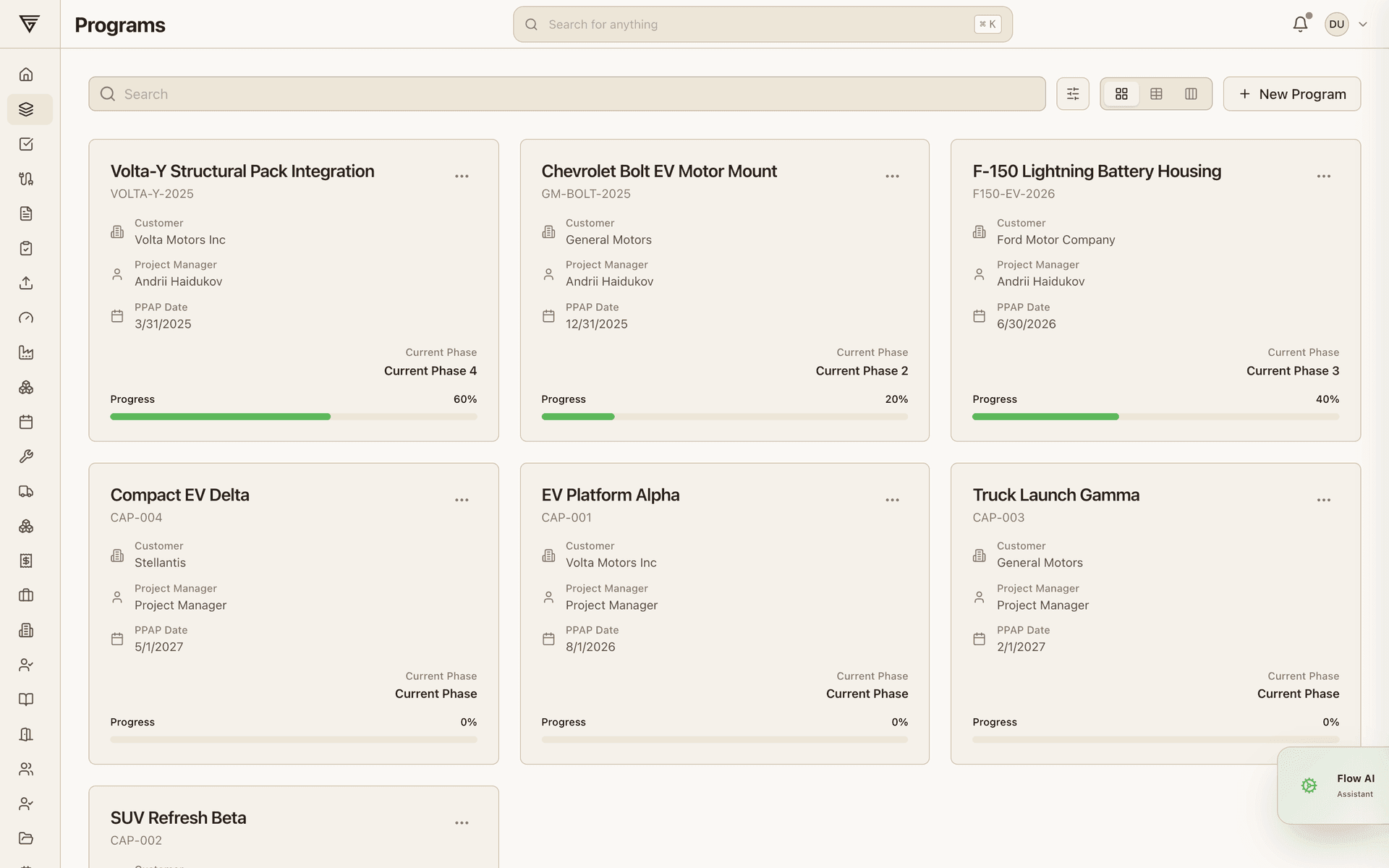This screenshot has width=1389, height=868.
Task: Click the 'F150-EV-2026' program code
Action: tap(1014, 194)
